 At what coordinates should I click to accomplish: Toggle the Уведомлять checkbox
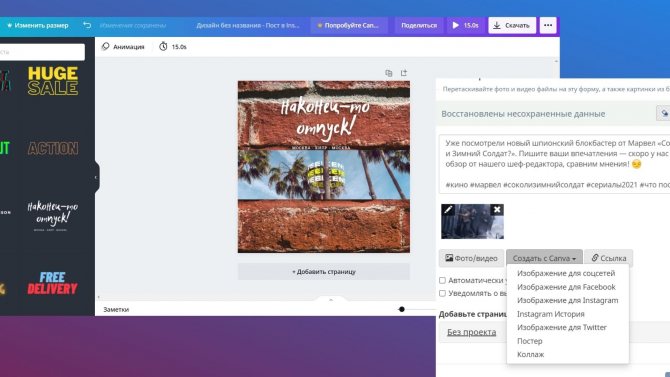click(442, 293)
